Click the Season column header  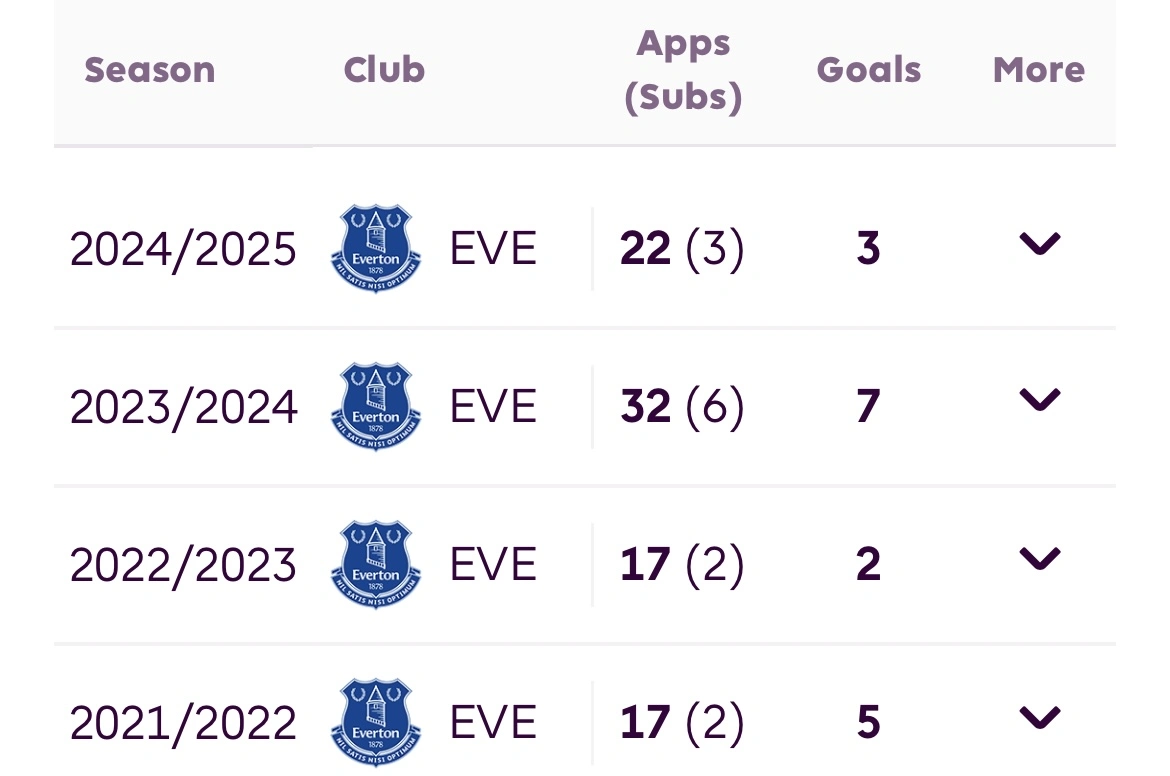point(150,70)
